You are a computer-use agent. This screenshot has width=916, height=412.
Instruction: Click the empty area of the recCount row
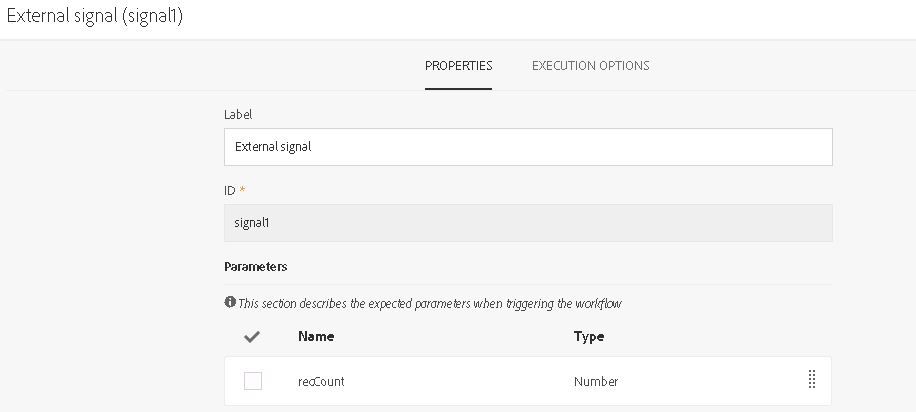[460, 381]
